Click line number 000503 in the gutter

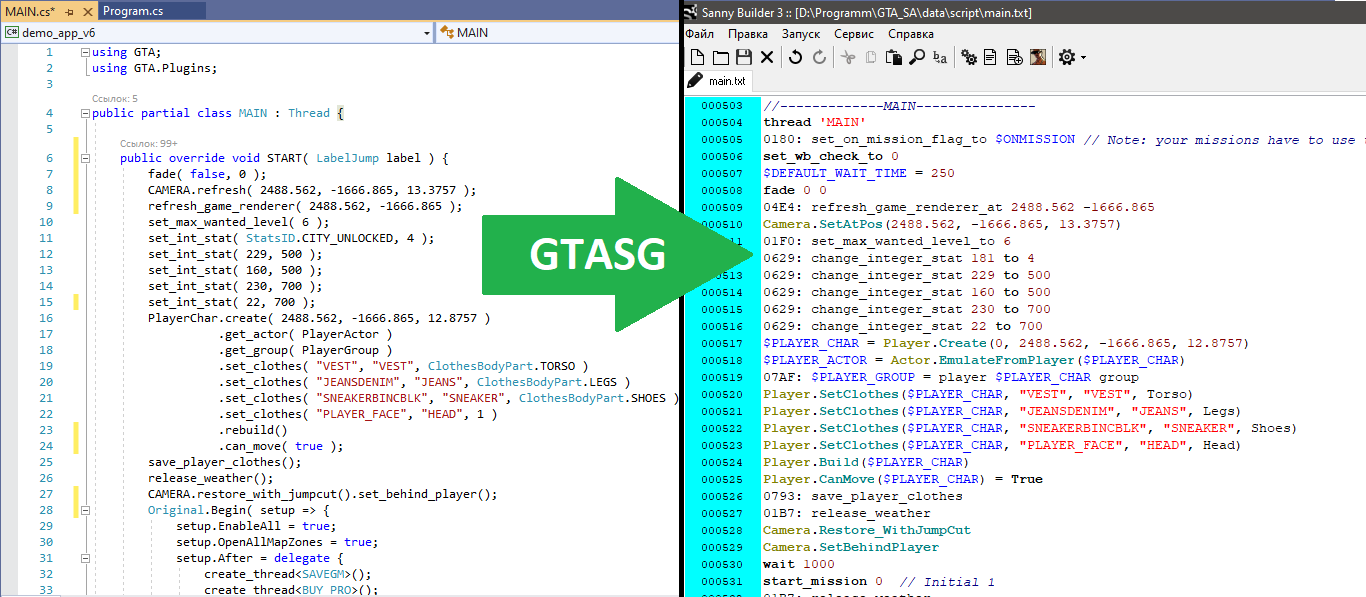(722, 106)
